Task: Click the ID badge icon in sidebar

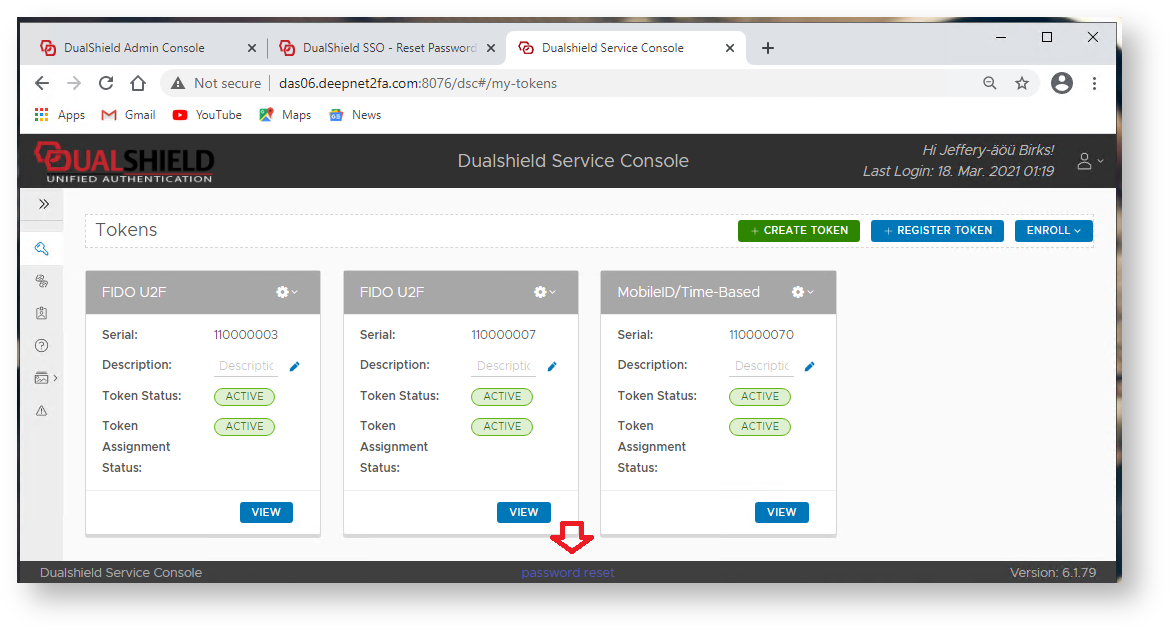Action: point(41,313)
